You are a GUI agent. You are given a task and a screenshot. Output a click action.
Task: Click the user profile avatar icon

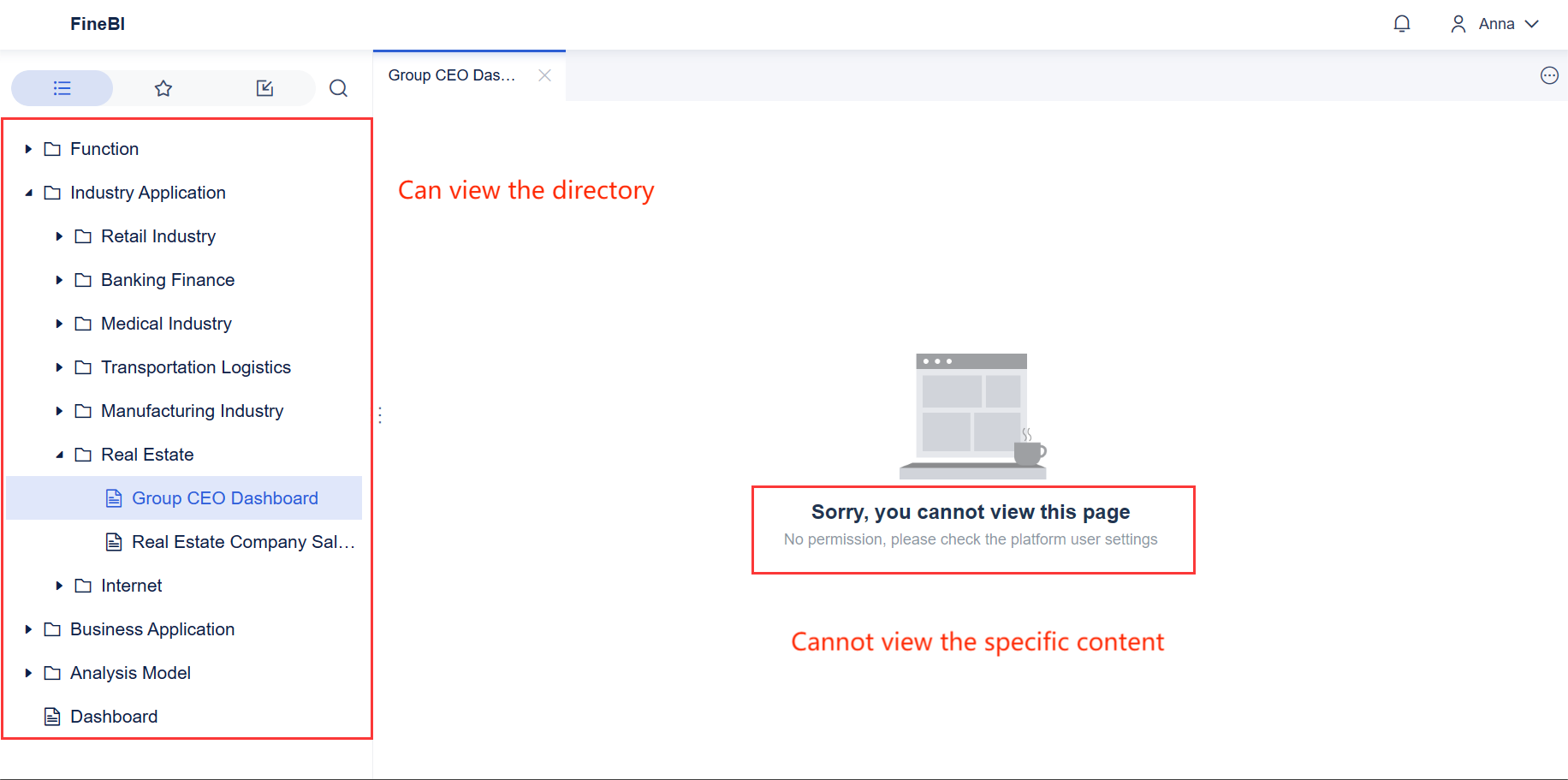click(1458, 23)
